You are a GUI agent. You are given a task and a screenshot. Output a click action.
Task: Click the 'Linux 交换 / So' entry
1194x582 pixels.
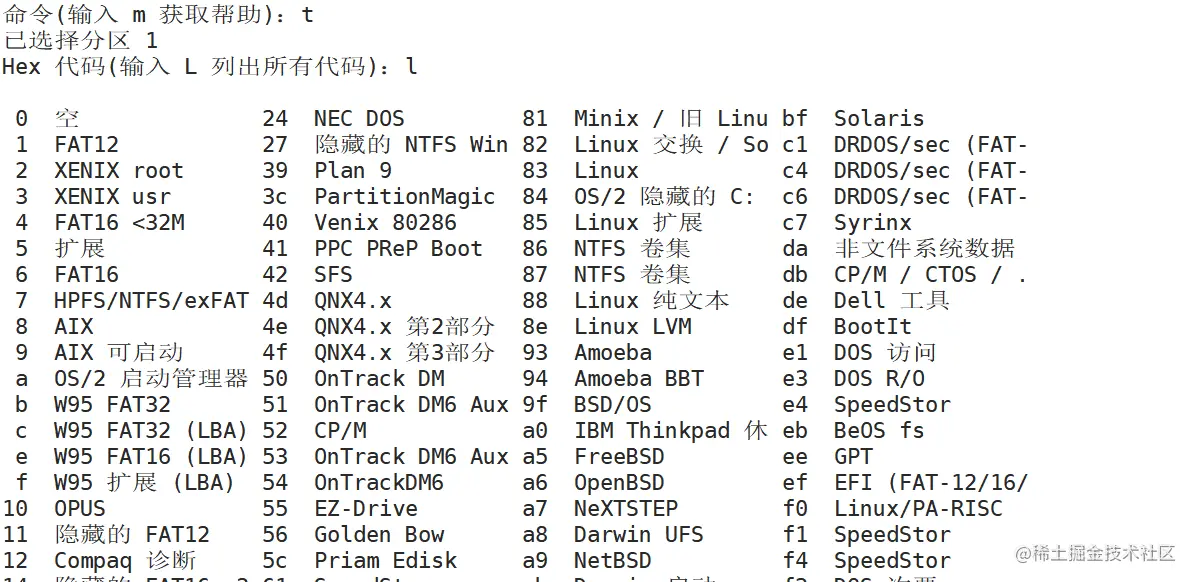(671, 145)
